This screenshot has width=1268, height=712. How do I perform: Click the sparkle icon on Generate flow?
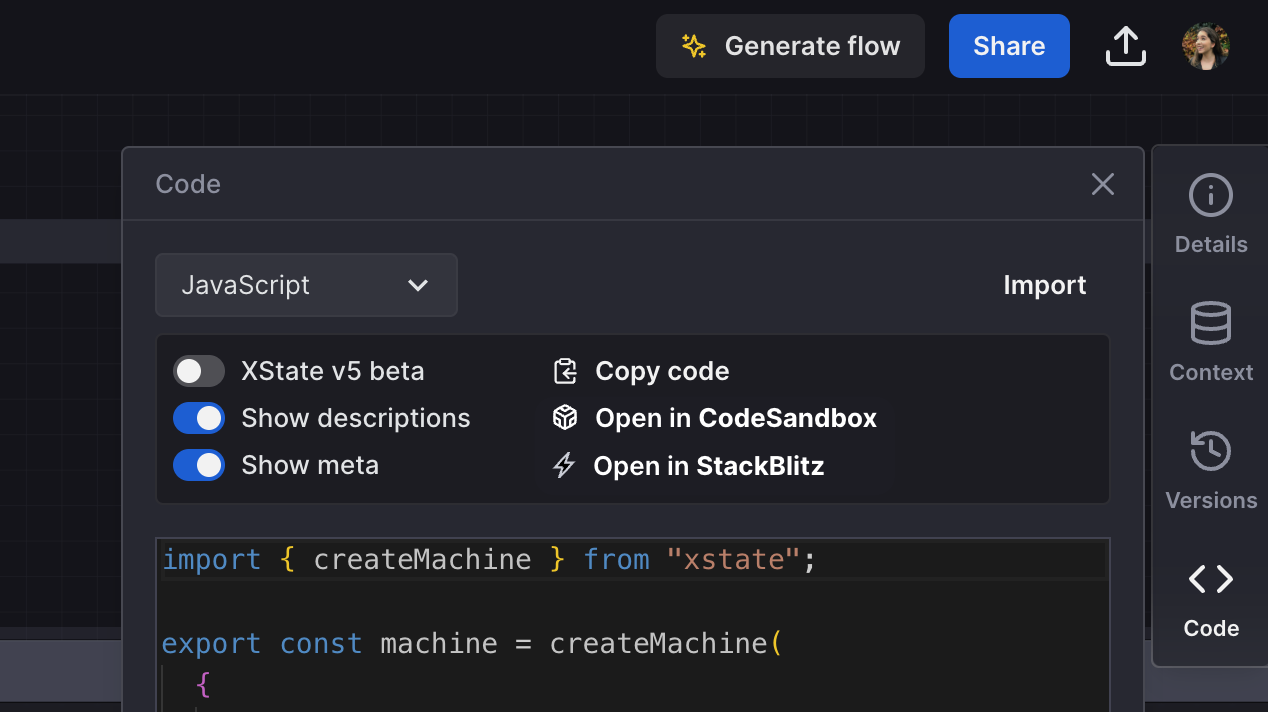pos(693,45)
